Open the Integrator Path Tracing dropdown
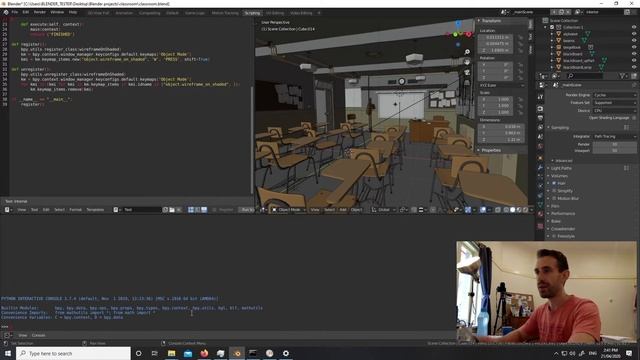The height and width of the screenshot is (360, 640). [x=614, y=136]
